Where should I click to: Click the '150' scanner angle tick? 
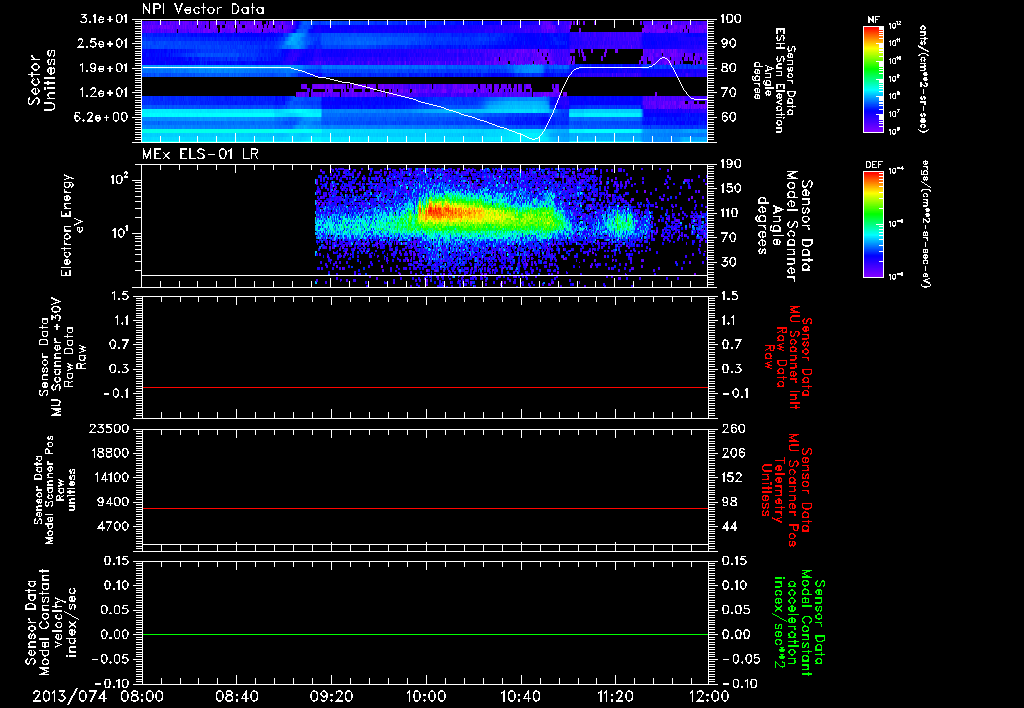click(731, 189)
